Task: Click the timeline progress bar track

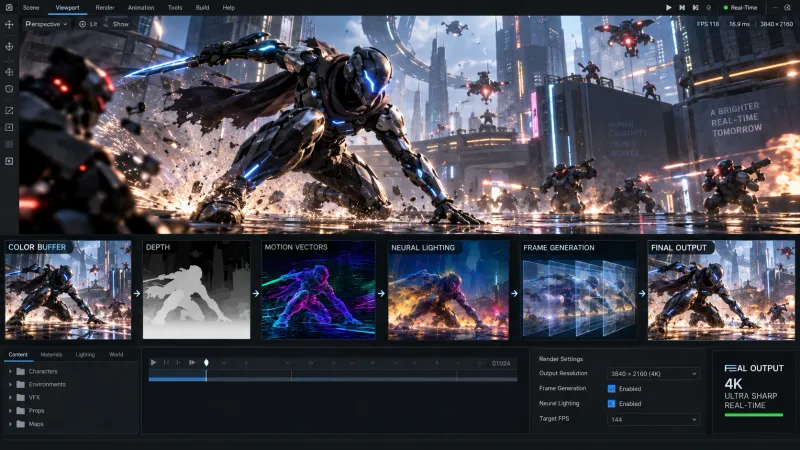Action: pos(333,379)
